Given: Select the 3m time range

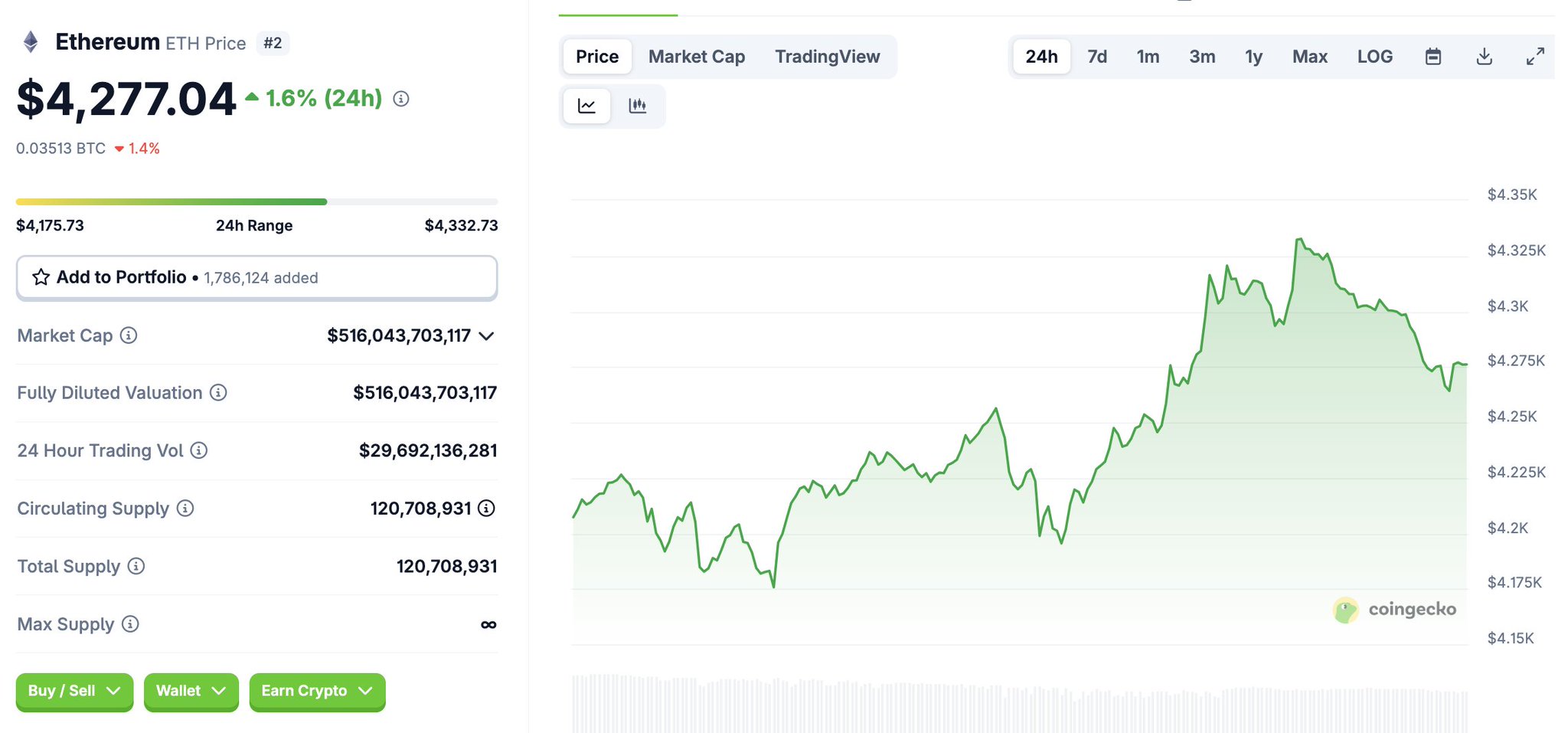Looking at the screenshot, I should [x=1202, y=57].
